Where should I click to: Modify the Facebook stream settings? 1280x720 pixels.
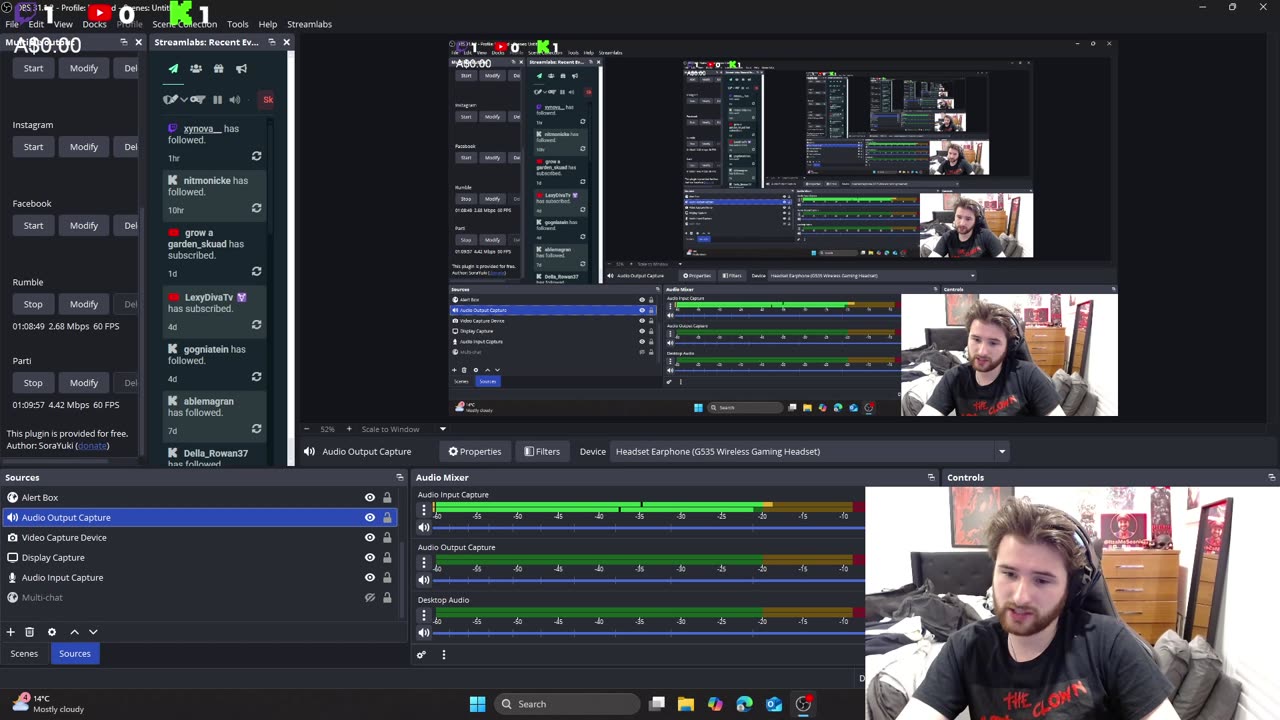pos(84,225)
